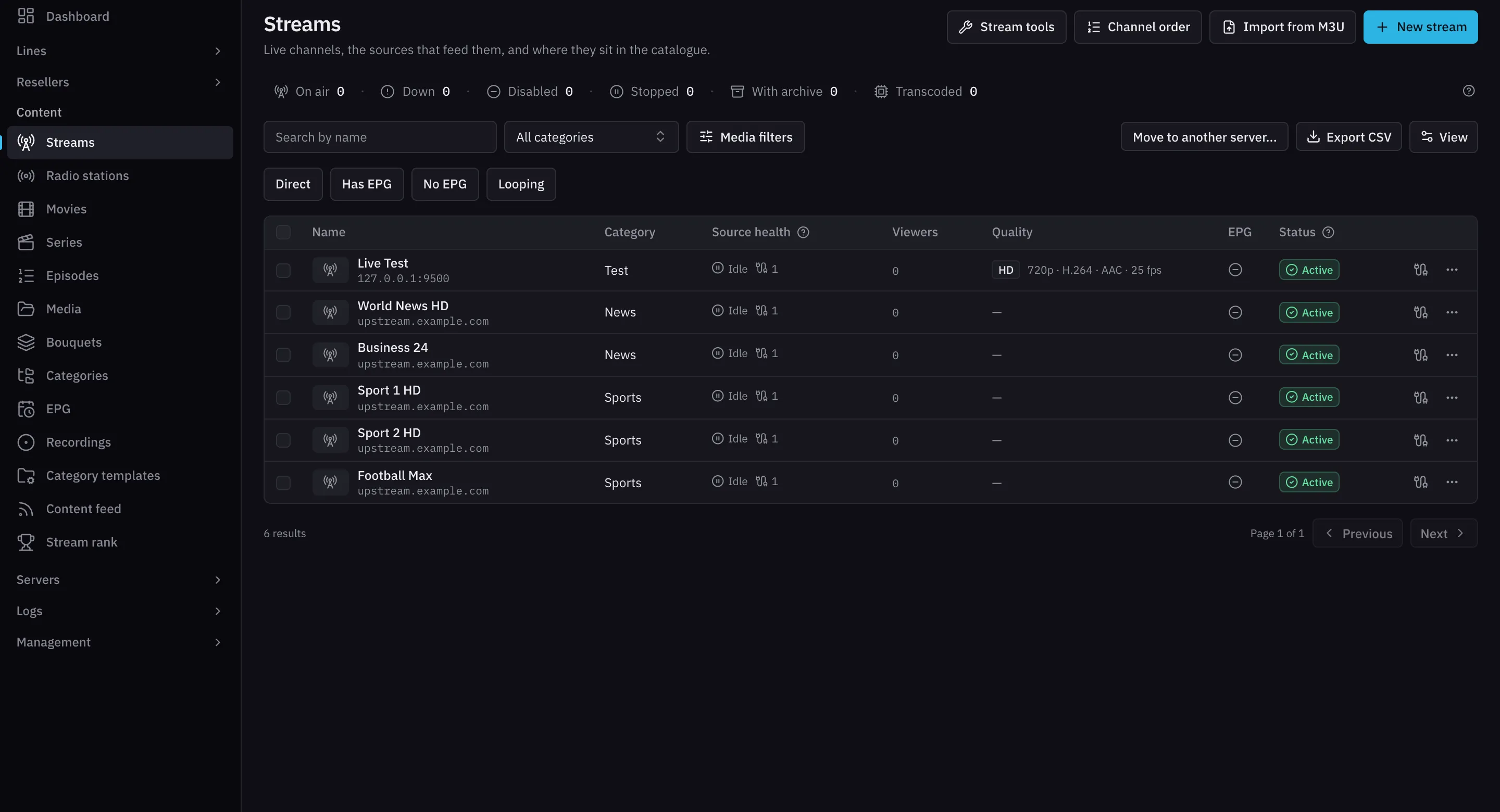Screen dimensions: 1500x812
Task: Expand the Servers section in the sidebar
Action: (120, 580)
